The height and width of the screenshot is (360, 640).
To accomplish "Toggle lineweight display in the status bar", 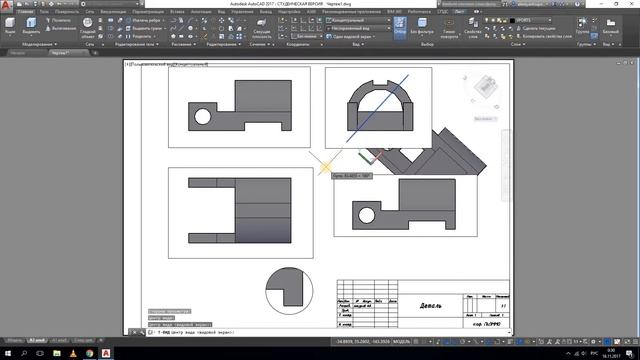I will [x=510, y=342].
